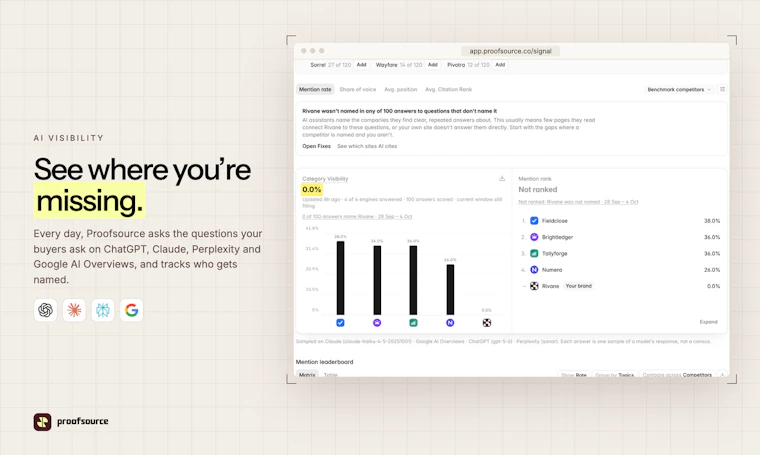Add Sorrel as a competitor
The height and width of the screenshot is (455, 760).
pos(362,64)
